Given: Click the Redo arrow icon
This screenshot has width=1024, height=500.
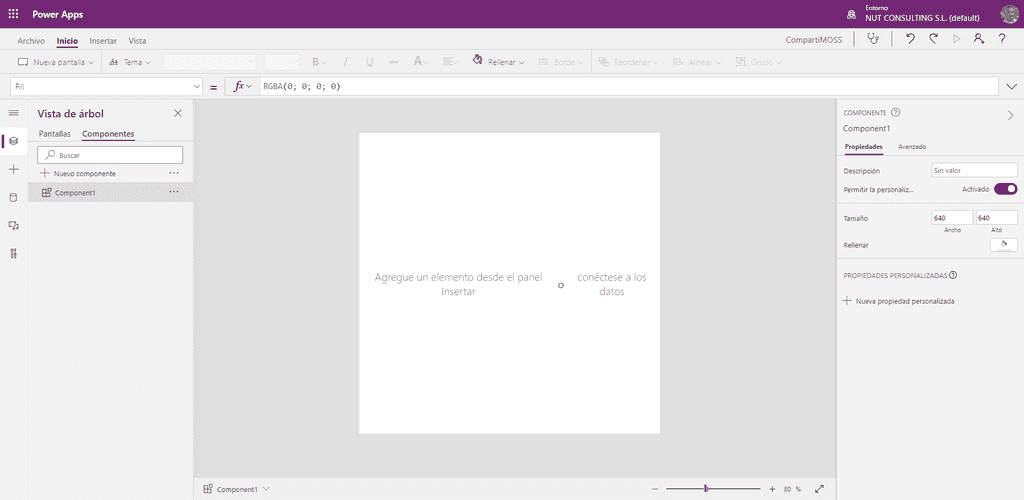Looking at the screenshot, I should 933,39.
